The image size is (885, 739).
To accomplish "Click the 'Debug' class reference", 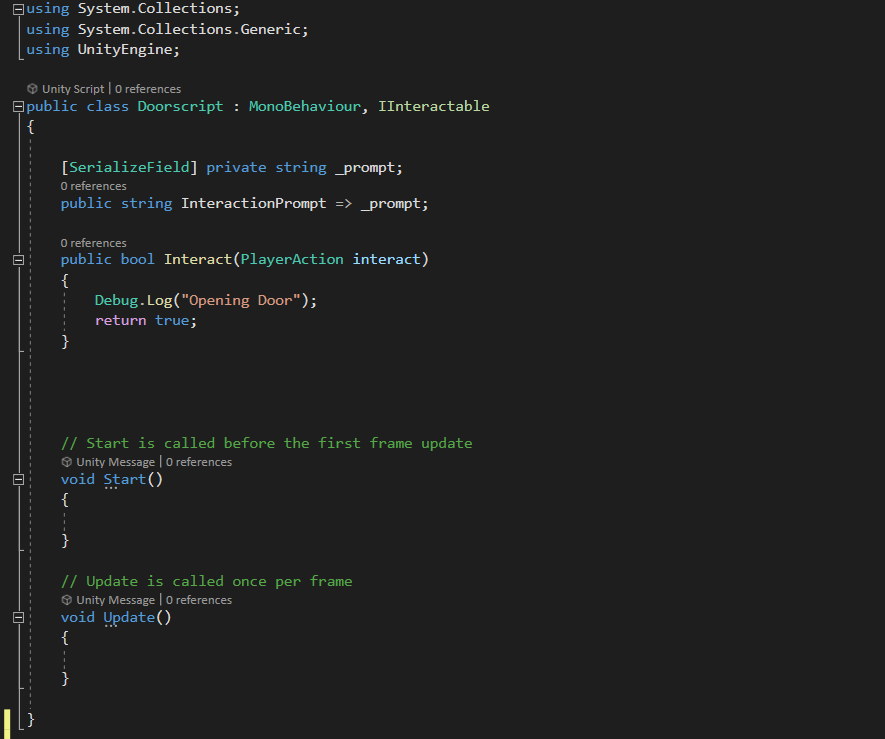I will click(x=116, y=300).
